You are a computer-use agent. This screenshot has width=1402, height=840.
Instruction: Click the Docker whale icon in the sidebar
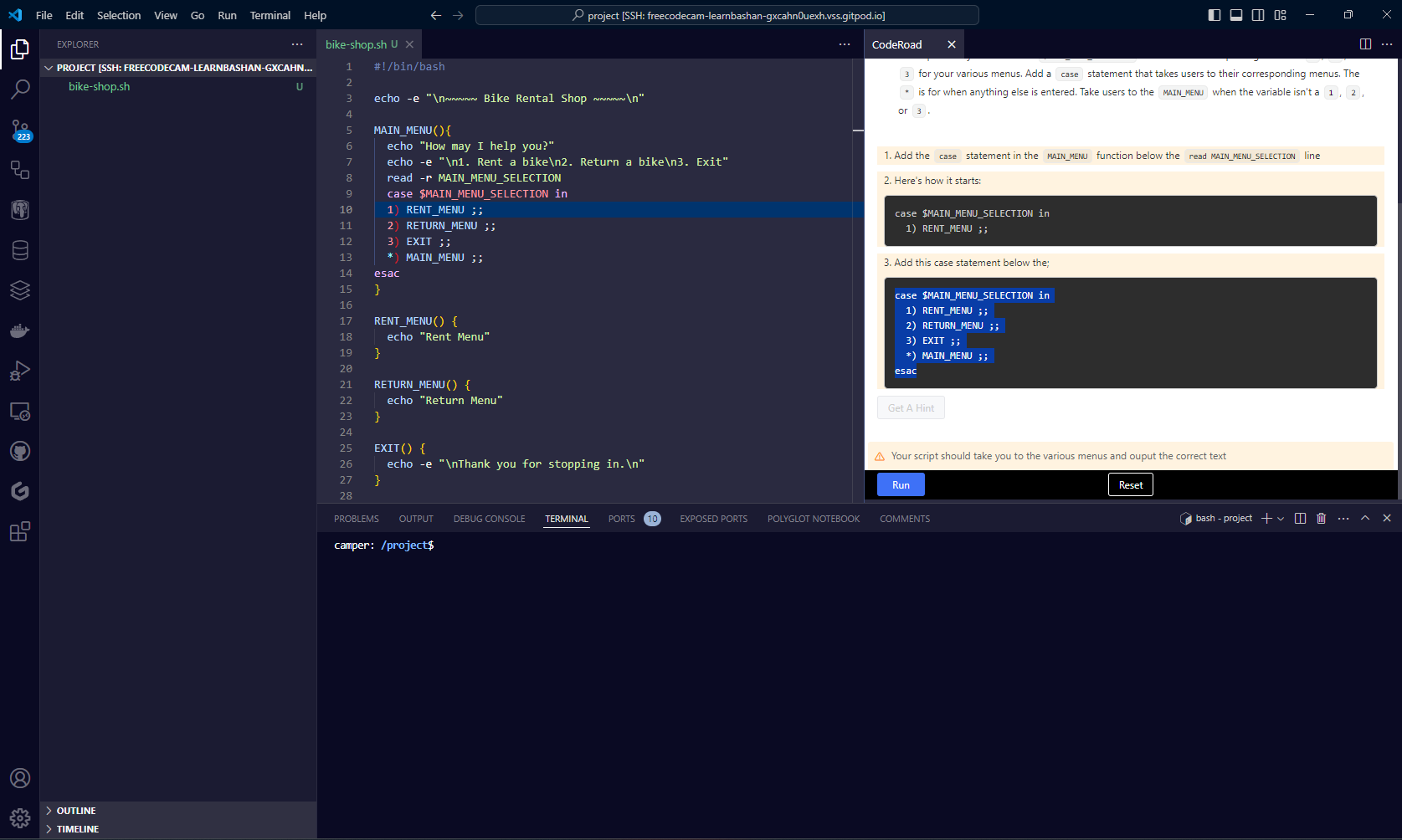tap(20, 330)
